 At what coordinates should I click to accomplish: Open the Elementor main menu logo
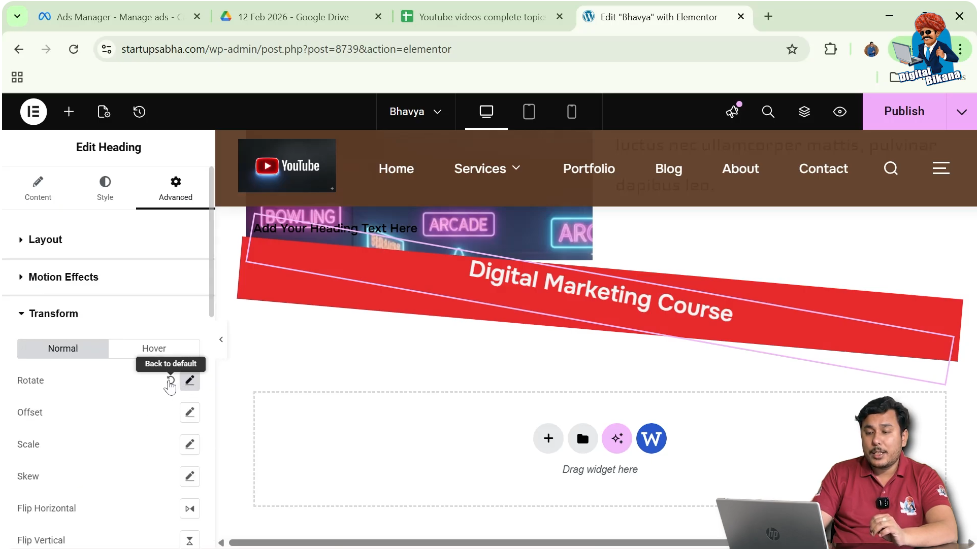(x=33, y=112)
